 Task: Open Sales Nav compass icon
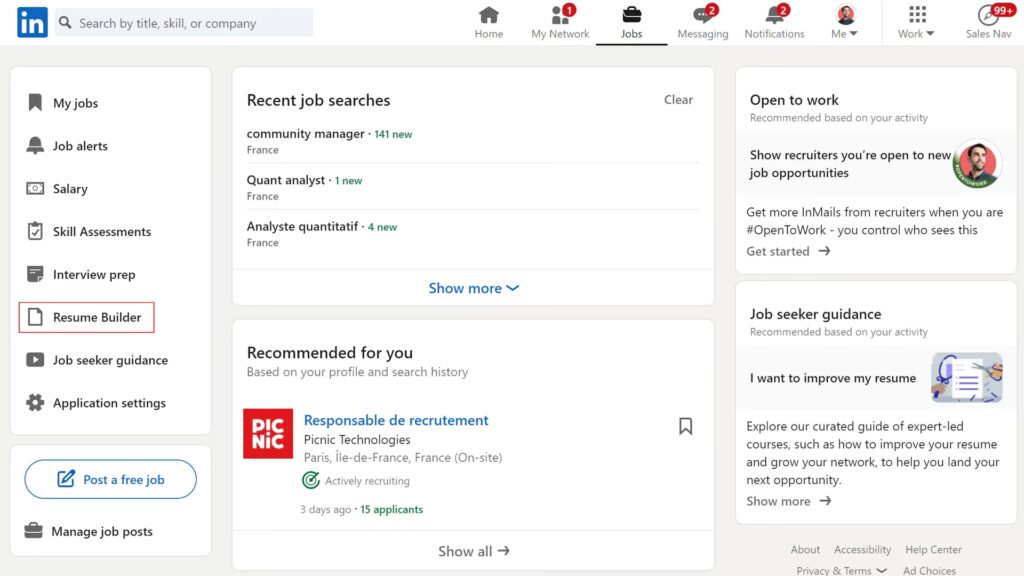[x=988, y=15]
